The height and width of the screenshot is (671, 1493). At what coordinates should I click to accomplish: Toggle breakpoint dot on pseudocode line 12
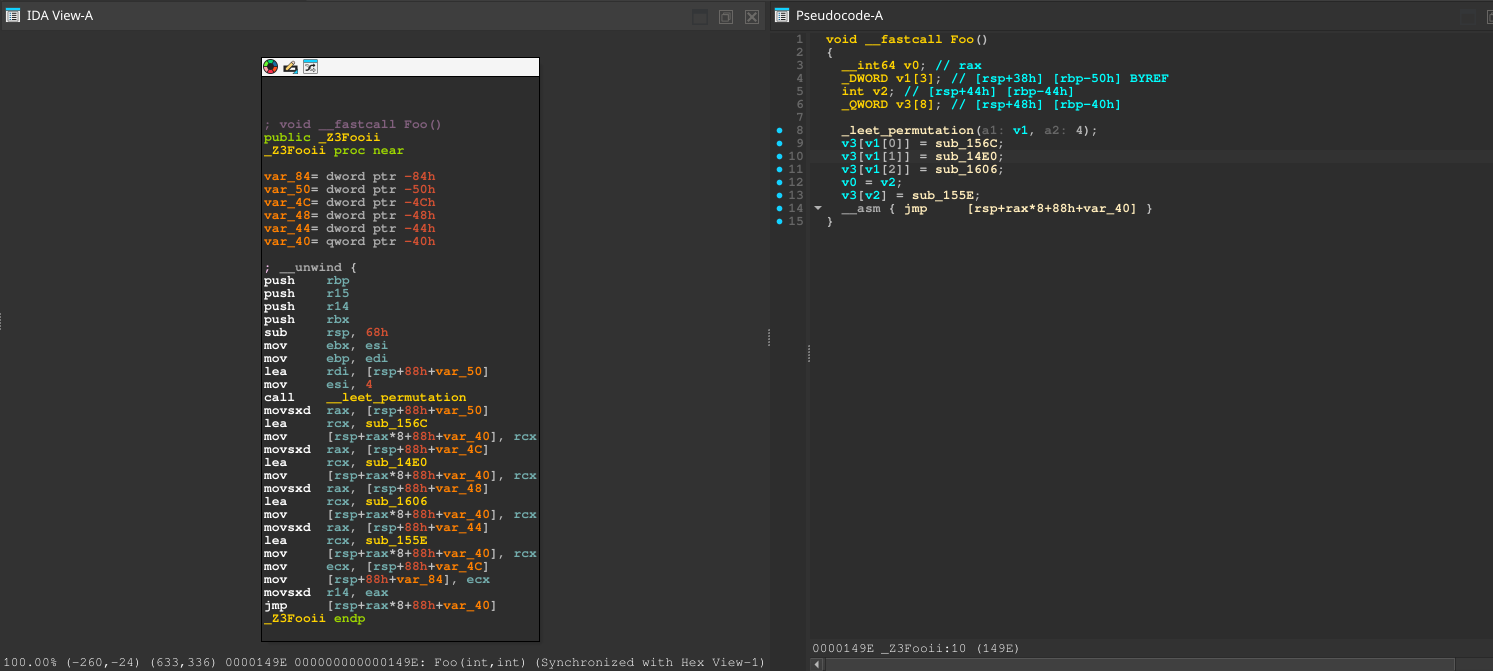780,182
